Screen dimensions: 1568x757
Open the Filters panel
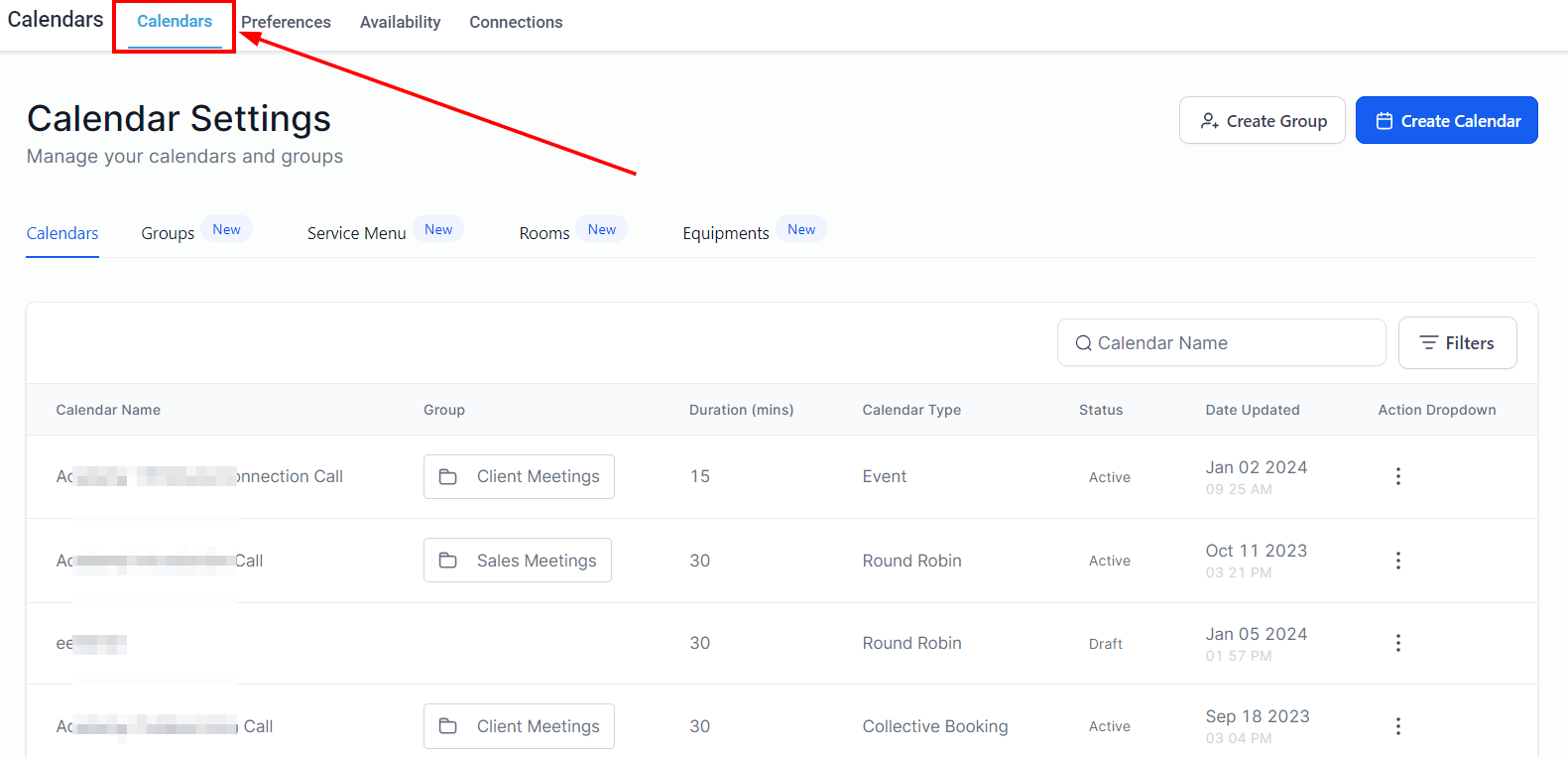(x=1456, y=343)
